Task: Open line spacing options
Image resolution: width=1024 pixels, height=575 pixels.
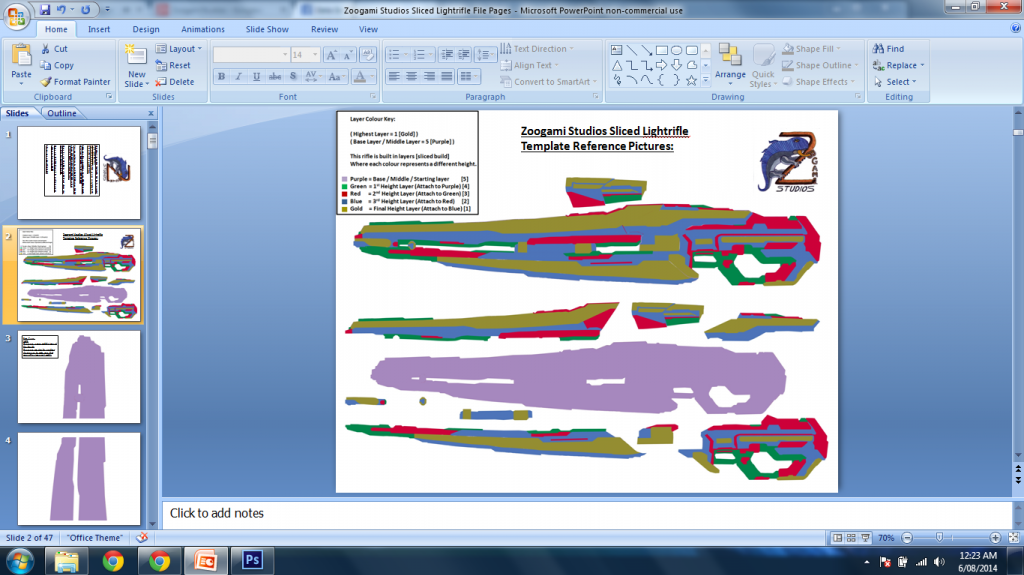Action: 485,55
